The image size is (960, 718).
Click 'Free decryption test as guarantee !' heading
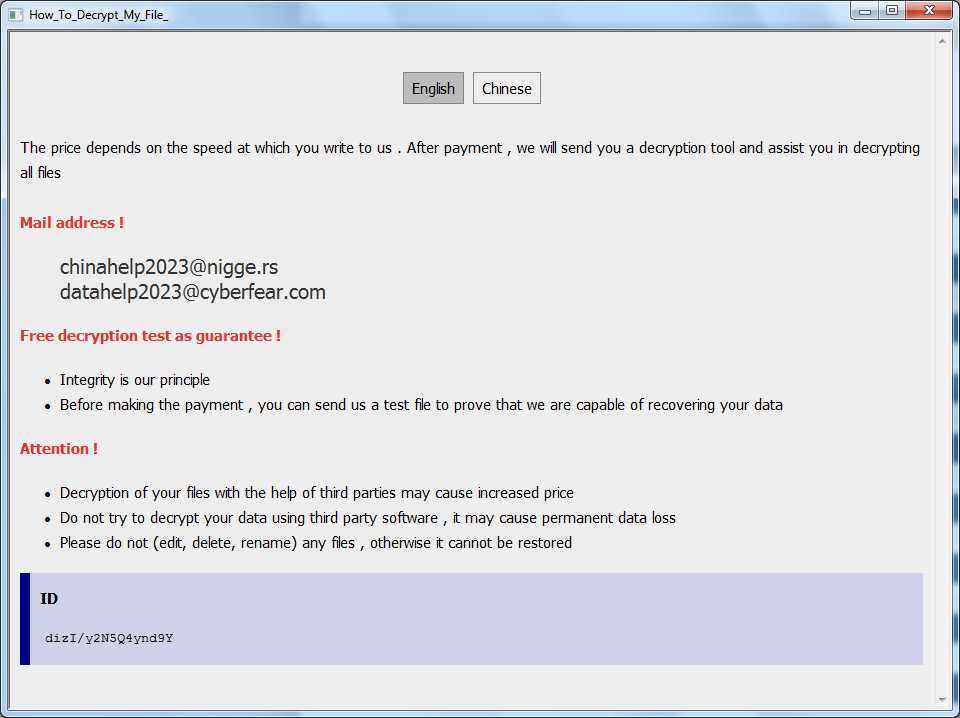coord(150,335)
